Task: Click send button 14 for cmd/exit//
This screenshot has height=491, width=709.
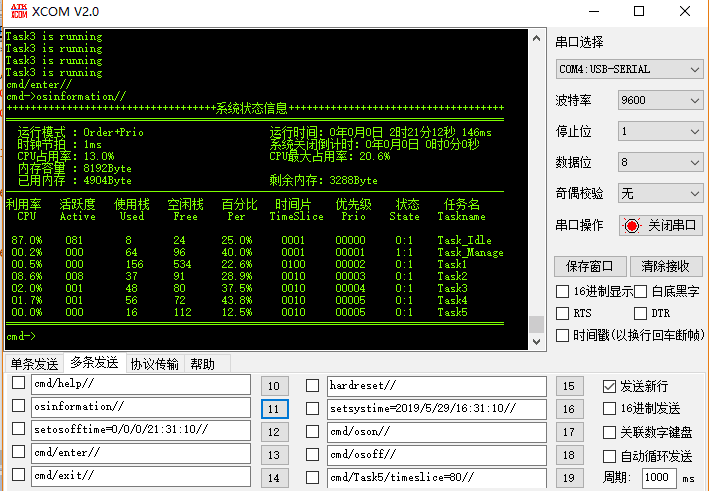Action: 274,478
